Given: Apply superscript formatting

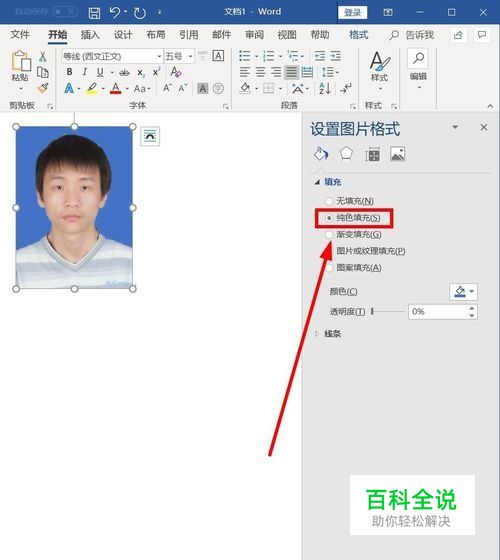Looking at the screenshot, I should point(156,72).
